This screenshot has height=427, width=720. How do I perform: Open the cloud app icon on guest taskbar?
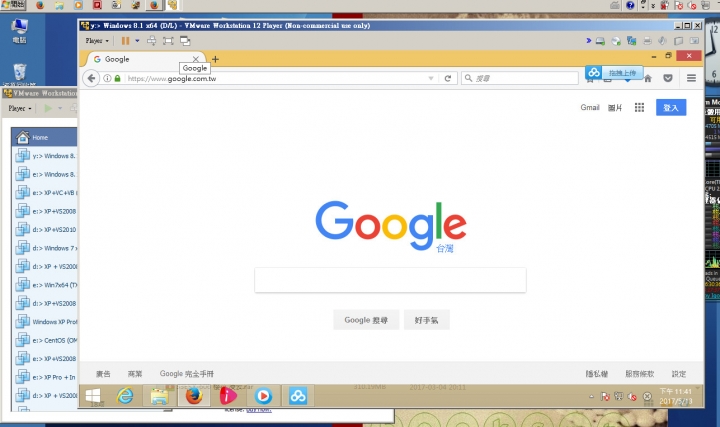pyautogui.click(x=298, y=396)
